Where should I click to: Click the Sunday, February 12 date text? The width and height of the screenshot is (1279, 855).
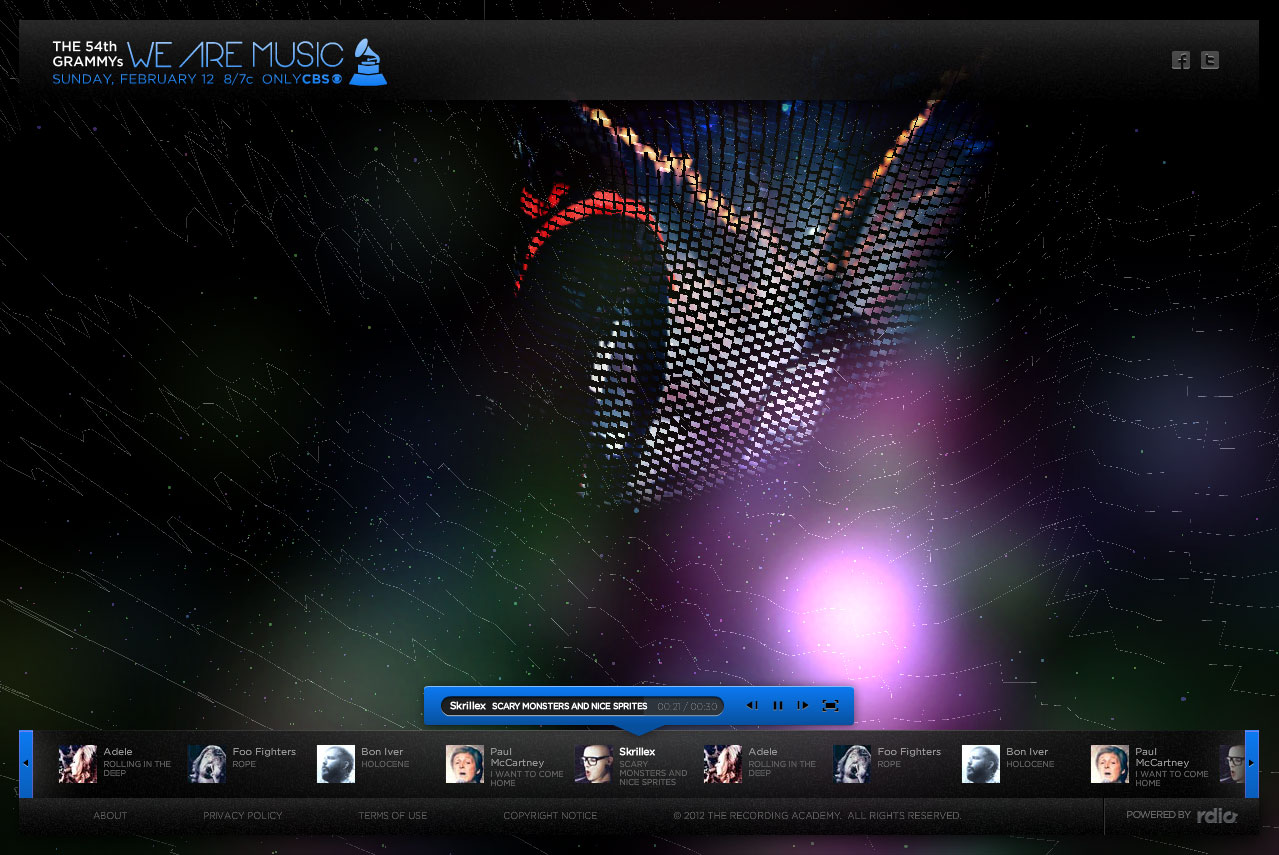tap(133, 79)
